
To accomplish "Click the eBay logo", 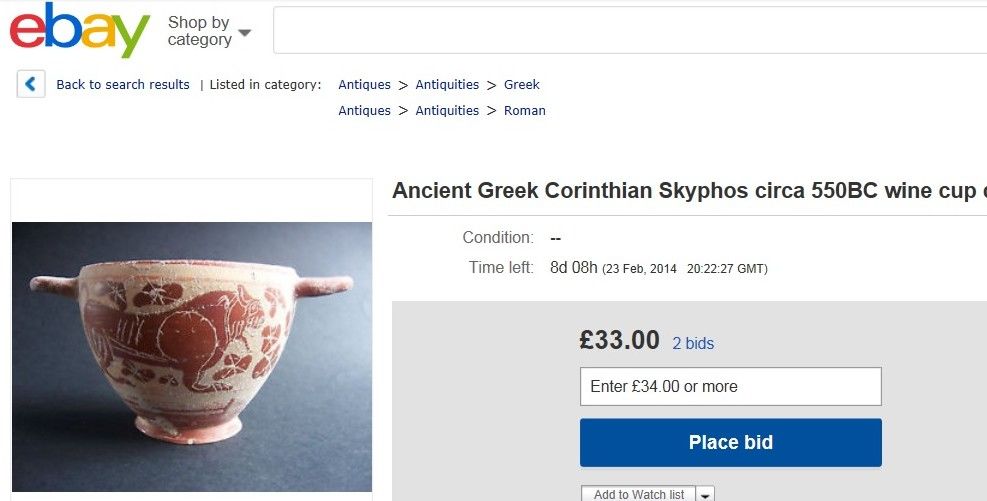I will click(79, 30).
